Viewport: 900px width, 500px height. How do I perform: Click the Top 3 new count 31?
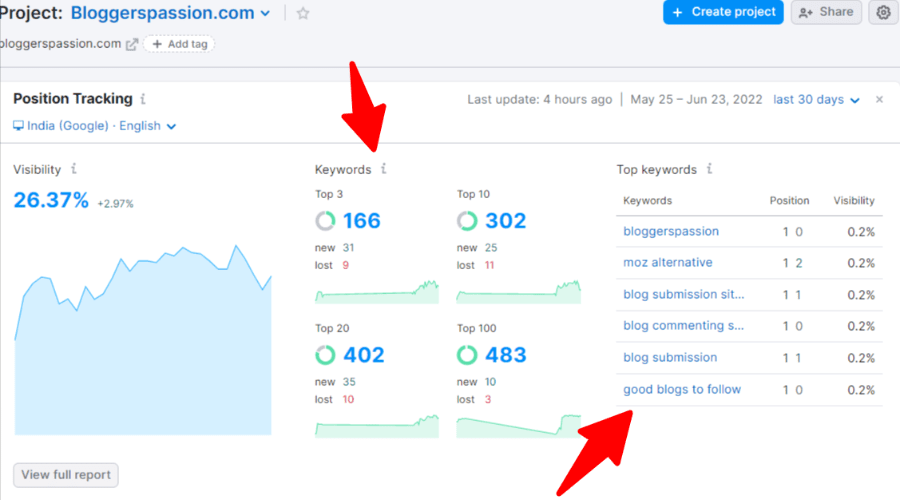click(x=348, y=248)
